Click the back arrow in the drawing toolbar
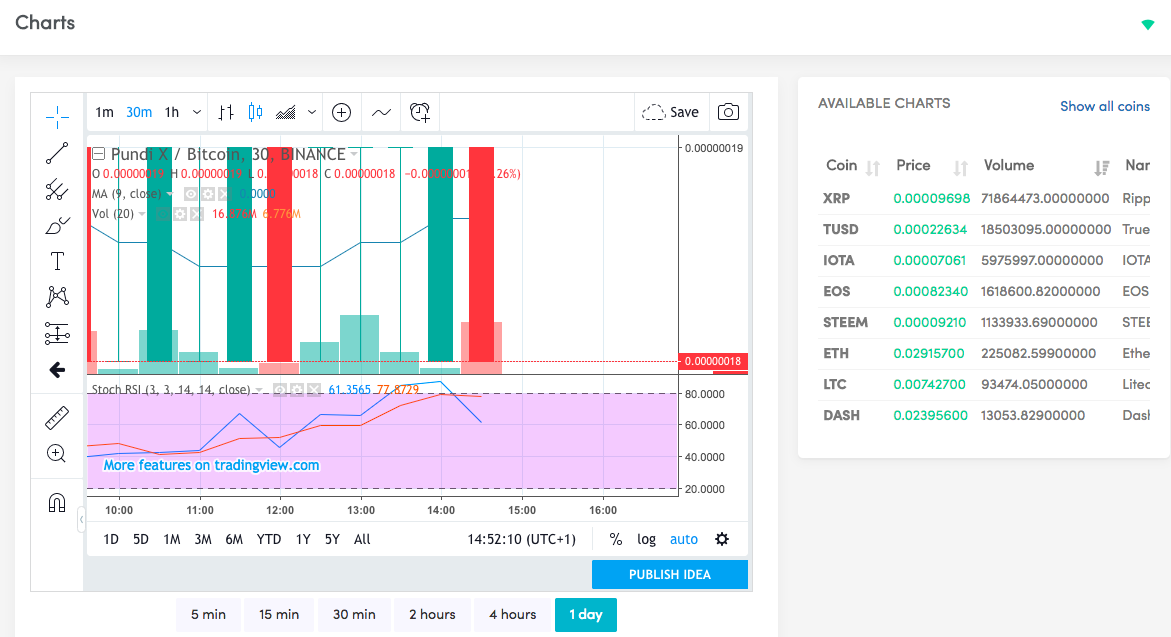Image resolution: width=1171 pixels, height=637 pixels. click(x=57, y=370)
